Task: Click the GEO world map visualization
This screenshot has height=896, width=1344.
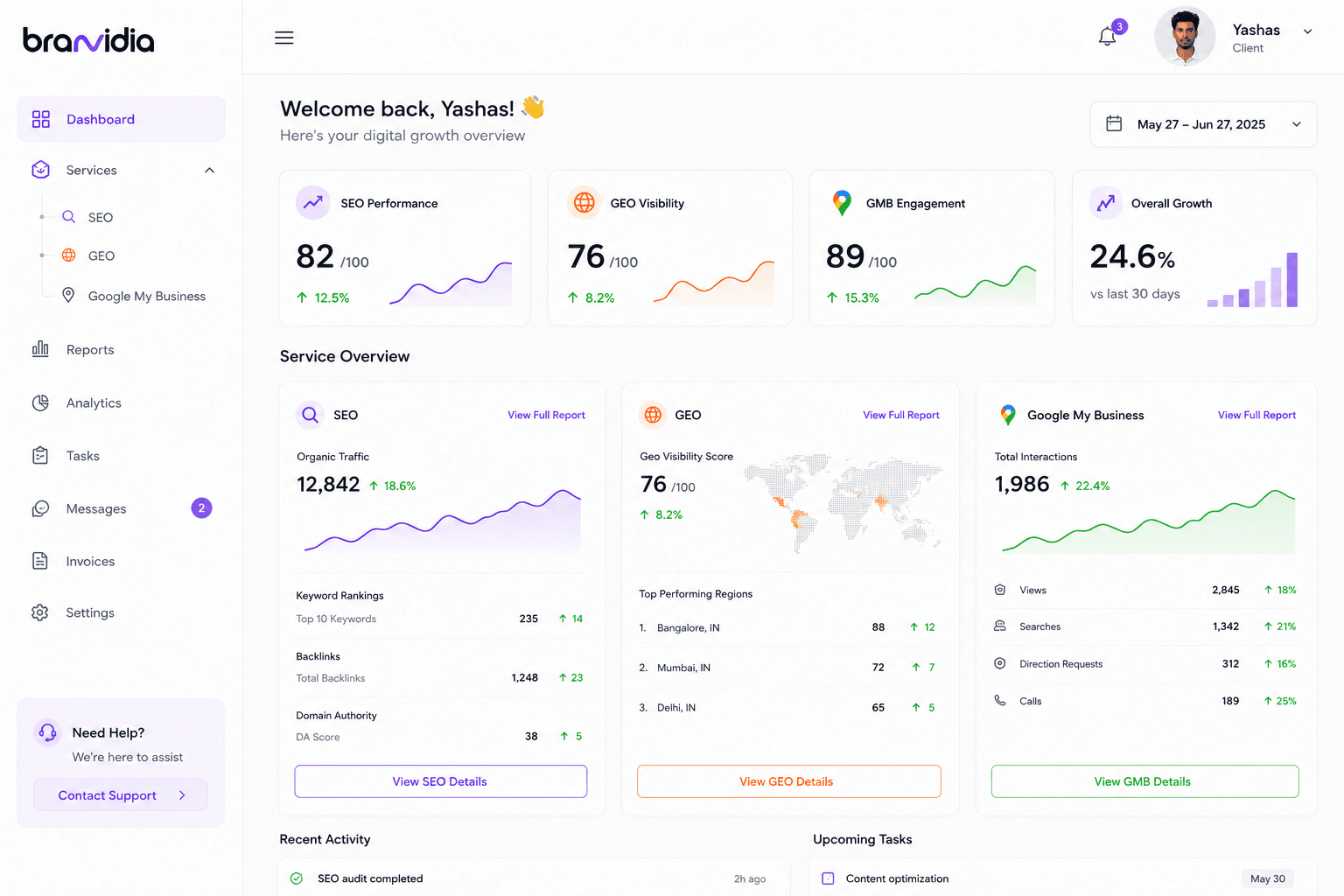Action: tap(843, 503)
